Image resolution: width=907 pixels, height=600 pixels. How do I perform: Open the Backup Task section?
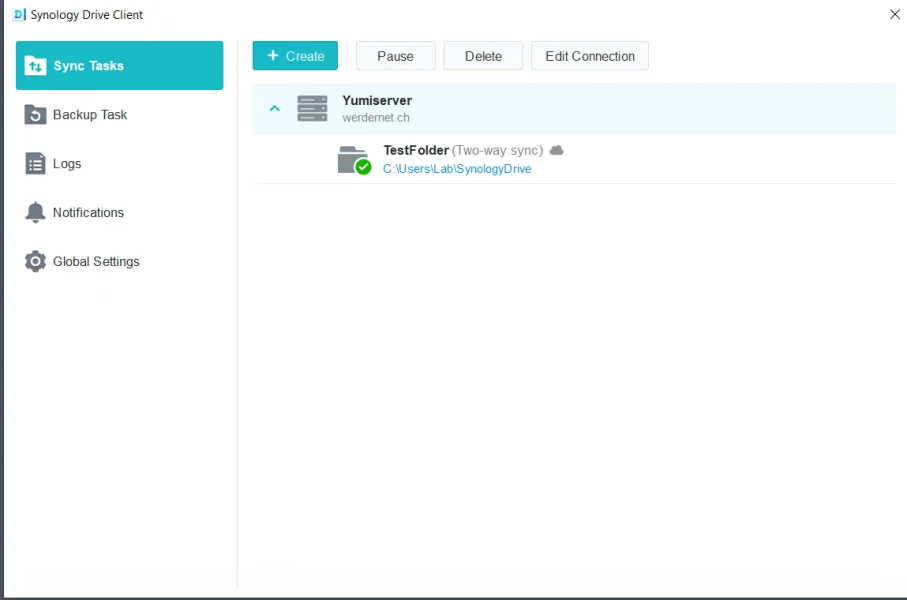[x=119, y=115]
